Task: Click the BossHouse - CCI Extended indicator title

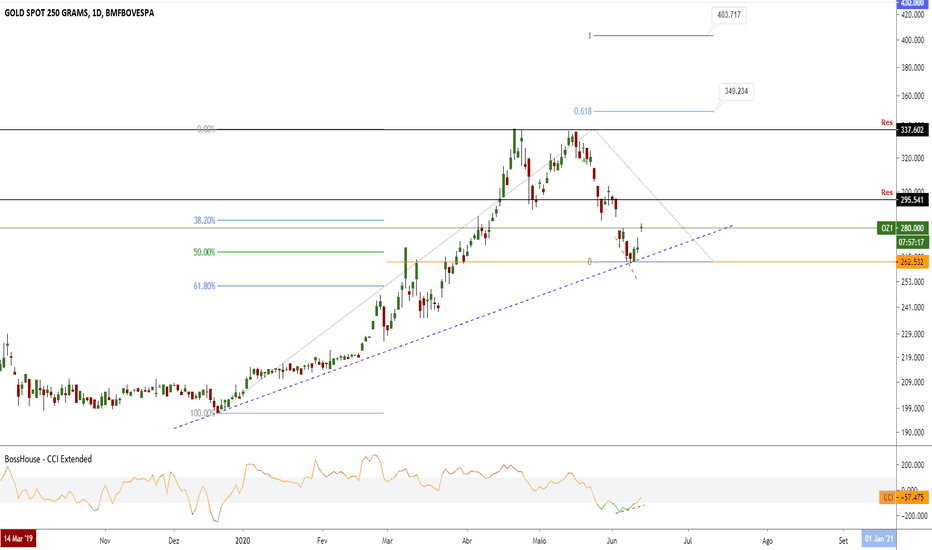Action: (x=48, y=459)
